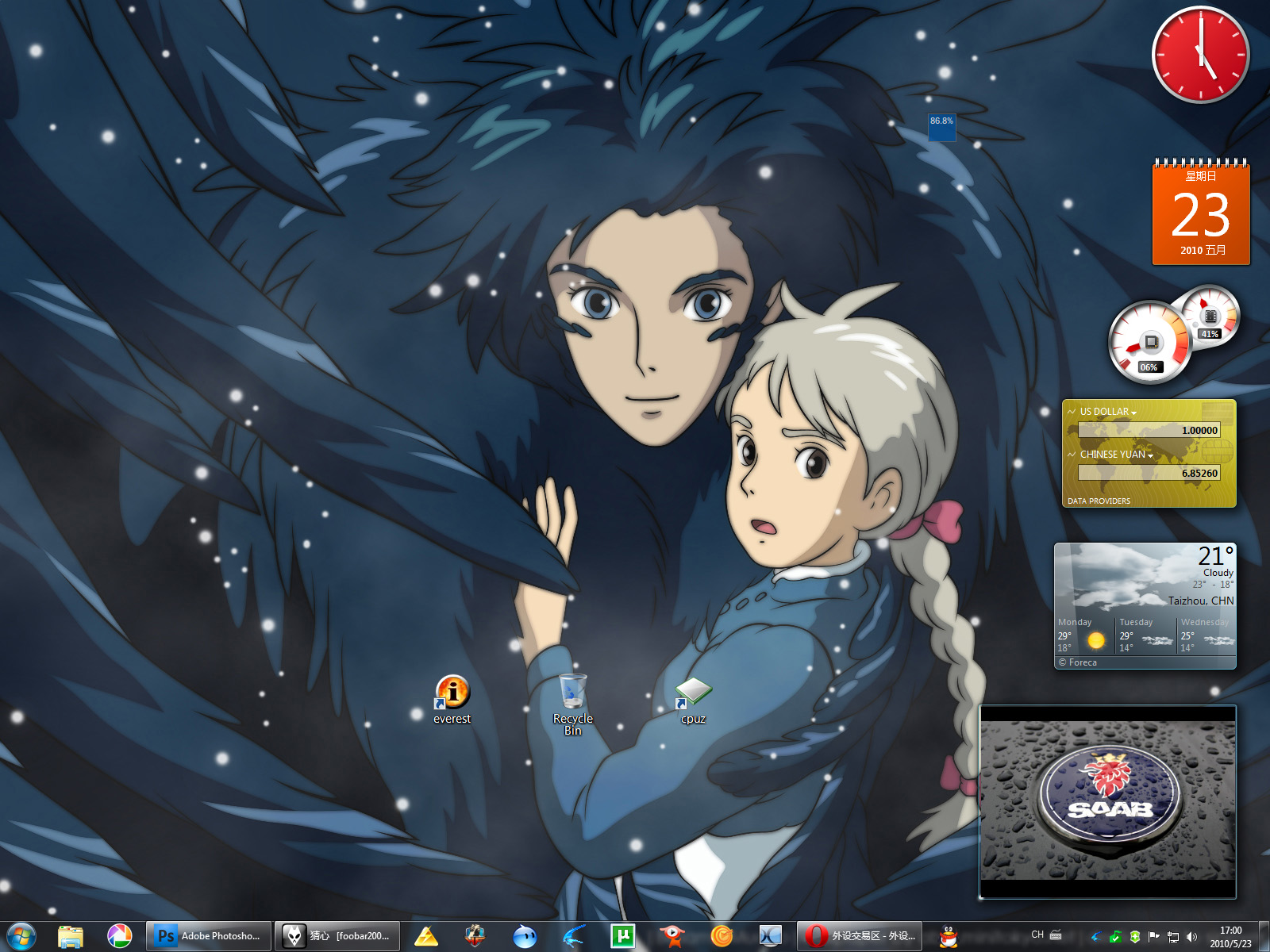Click the US Dollar amount field 1.00000
Image resolution: width=1270 pixels, height=952 pixels.
click(1149, 430)
